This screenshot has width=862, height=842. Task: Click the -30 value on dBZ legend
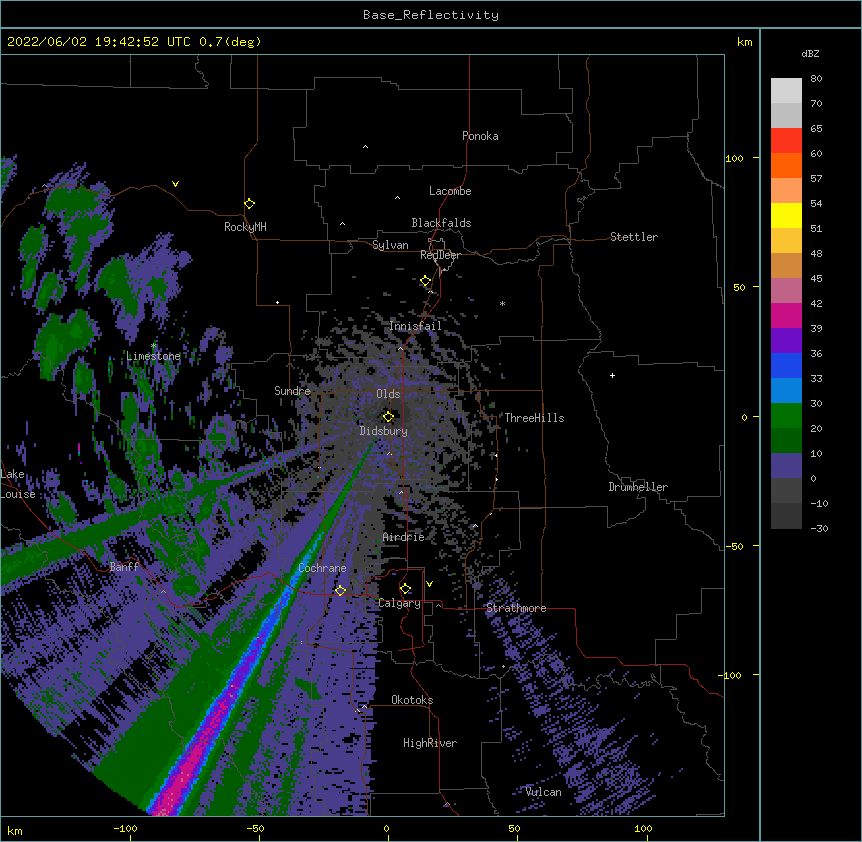click(x=819, y=529)
